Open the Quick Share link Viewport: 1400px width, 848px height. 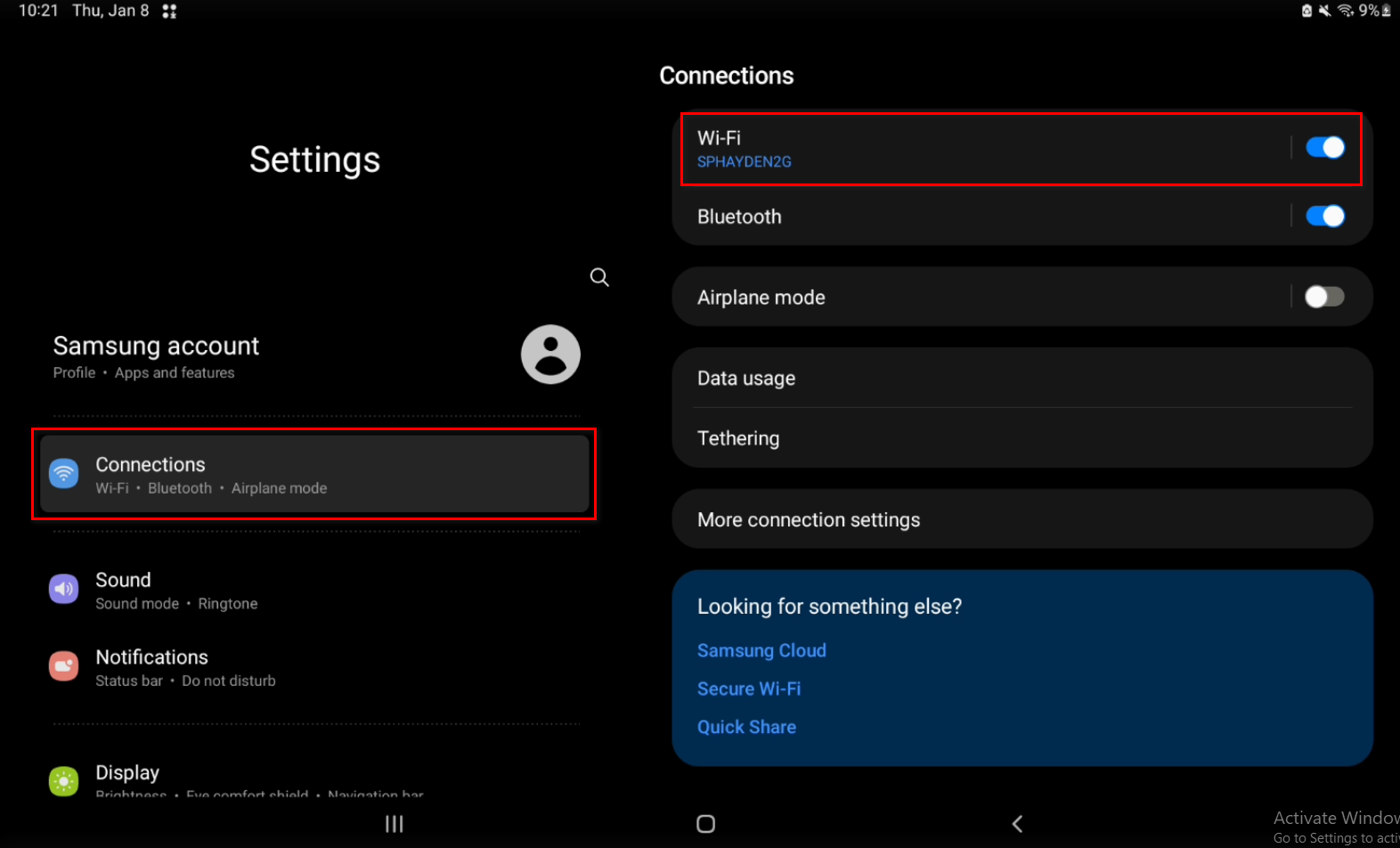(x=746, y=728)
